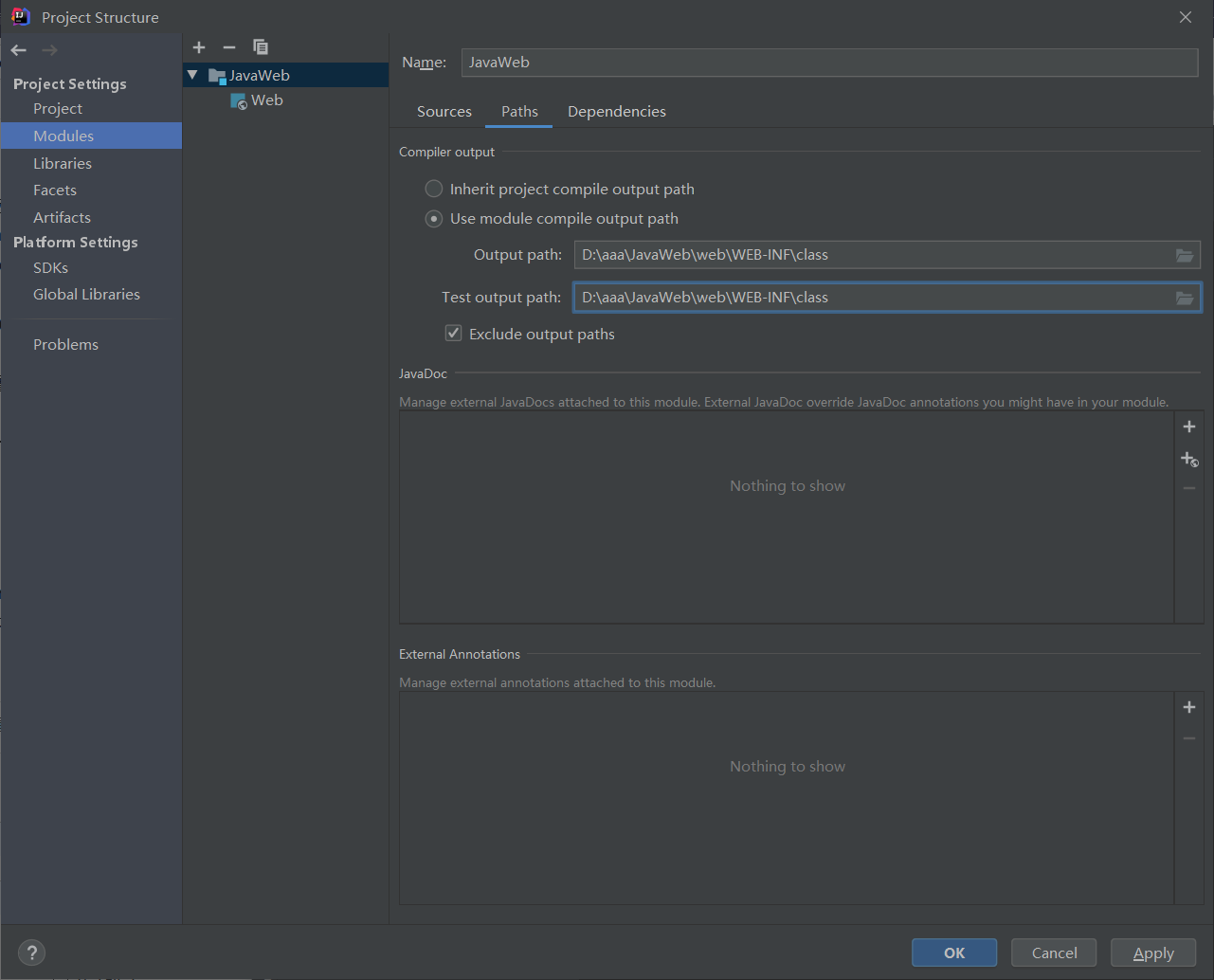Select the JavaWeb module in tree
Image resolution: width=1214 pixels, height=980 pixels.
click(x=286, y=75)
